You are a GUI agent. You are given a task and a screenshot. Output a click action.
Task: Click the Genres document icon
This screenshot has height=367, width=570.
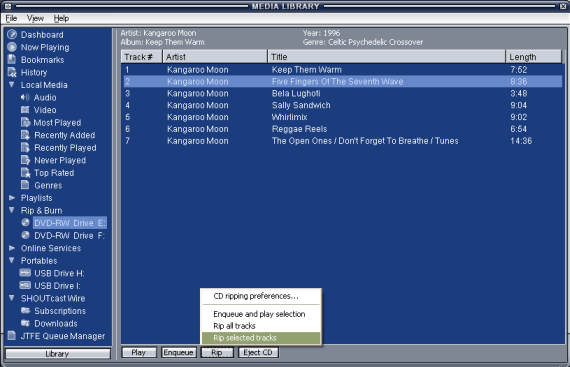tap(25, 185)
